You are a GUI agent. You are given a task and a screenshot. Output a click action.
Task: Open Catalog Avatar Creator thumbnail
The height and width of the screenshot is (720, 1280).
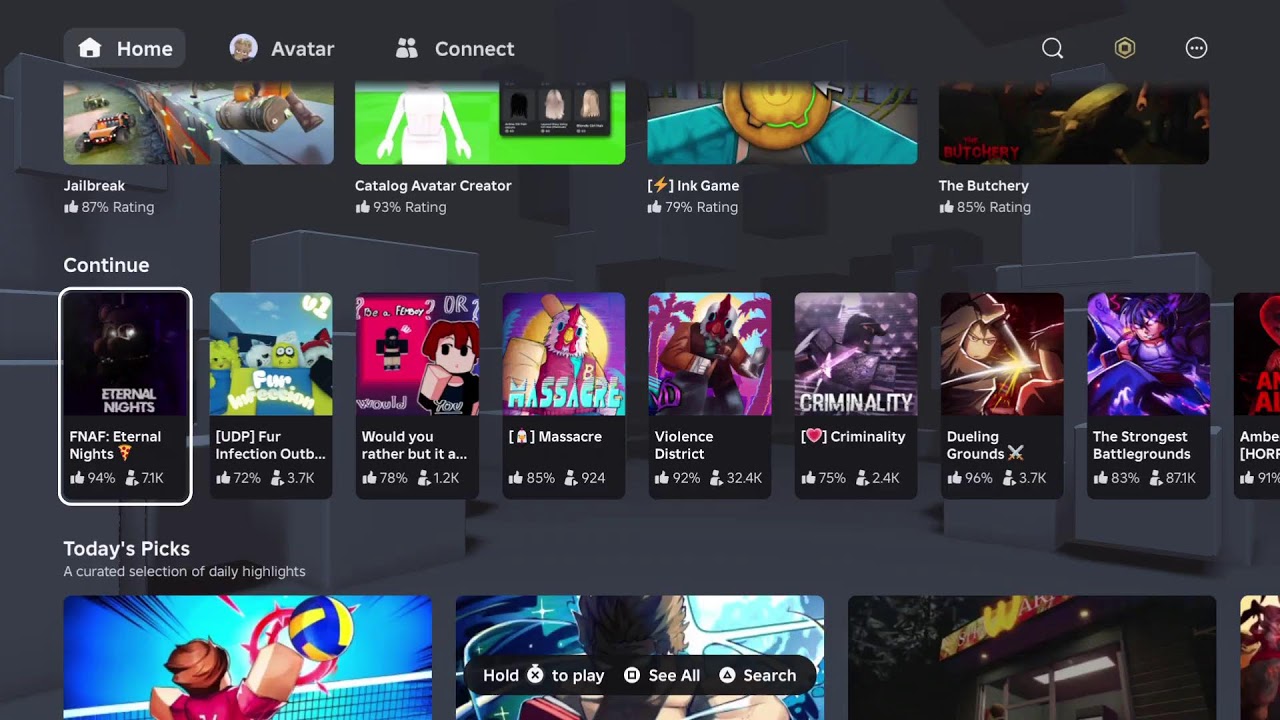click(x=490, y=122)
